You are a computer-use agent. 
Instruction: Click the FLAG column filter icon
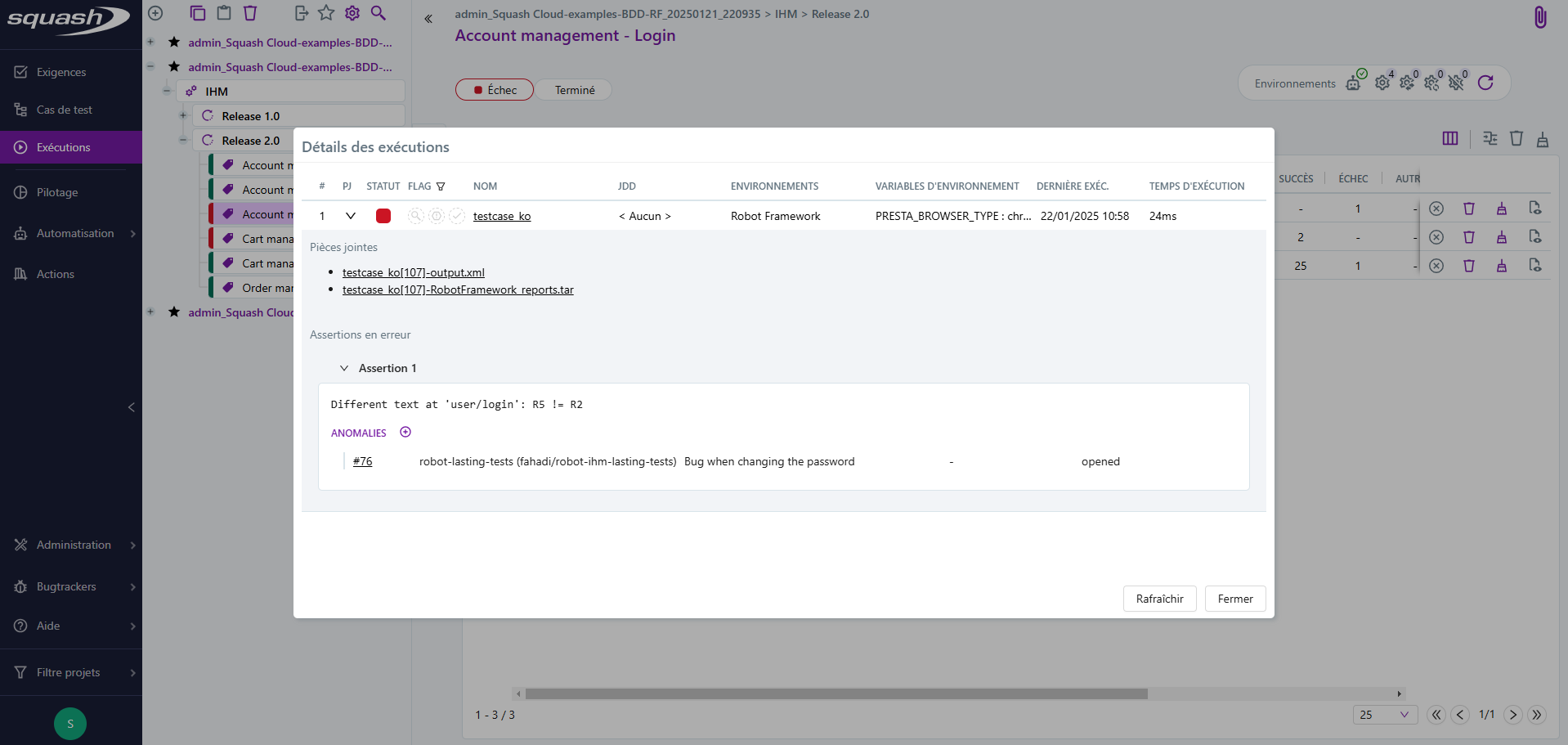441,186
